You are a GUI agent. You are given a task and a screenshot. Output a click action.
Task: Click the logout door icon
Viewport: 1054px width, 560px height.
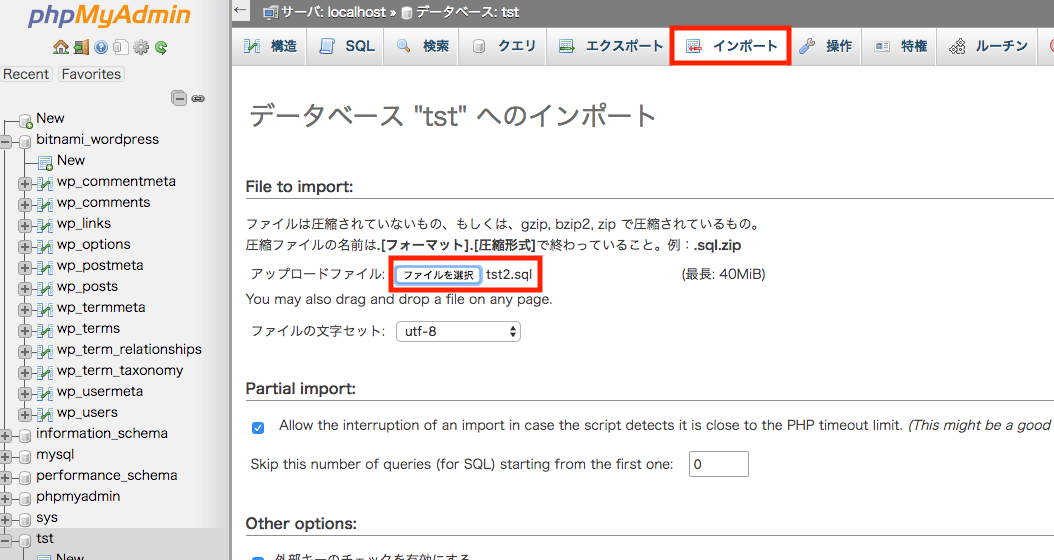(81, 47)
